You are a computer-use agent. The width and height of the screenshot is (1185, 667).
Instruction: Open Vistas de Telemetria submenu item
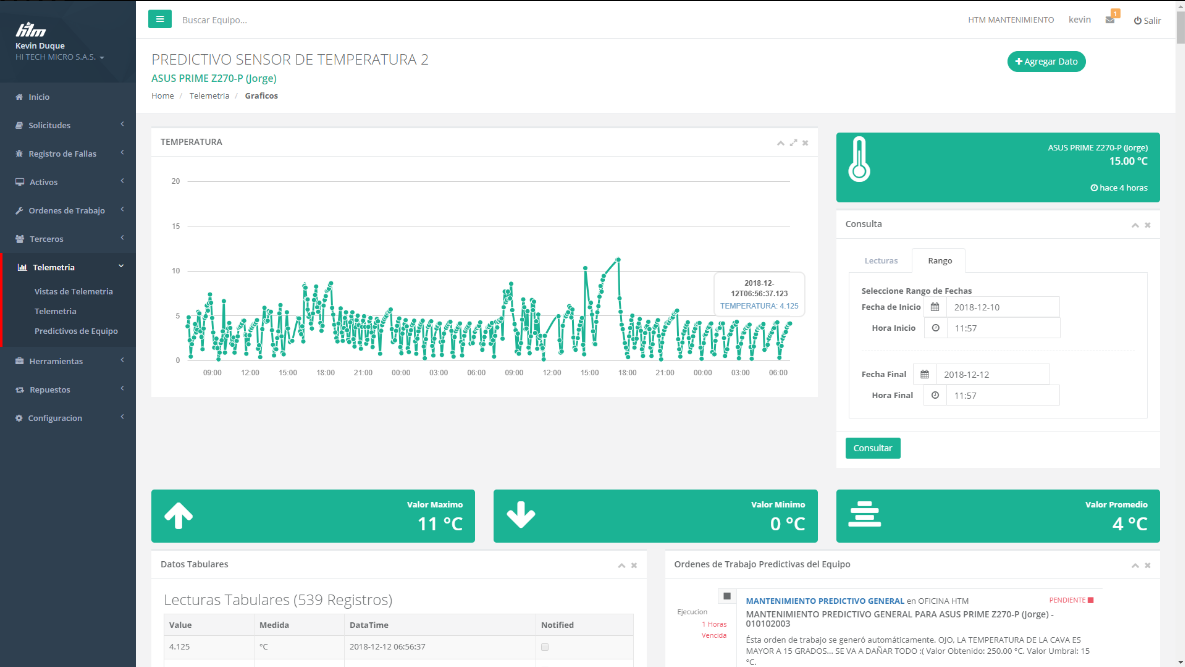click(73, 292)
